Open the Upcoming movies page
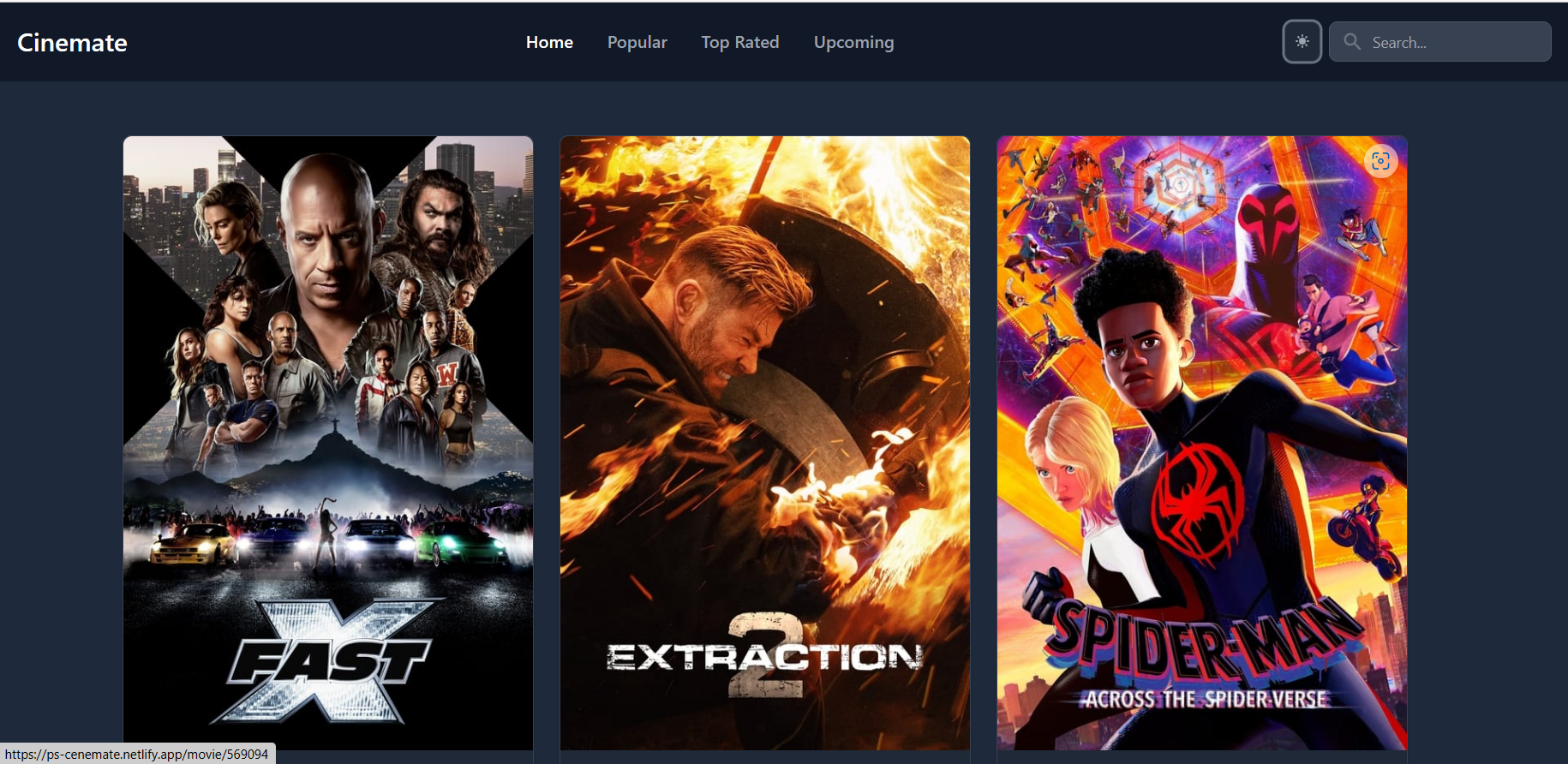 pos(853,42)
